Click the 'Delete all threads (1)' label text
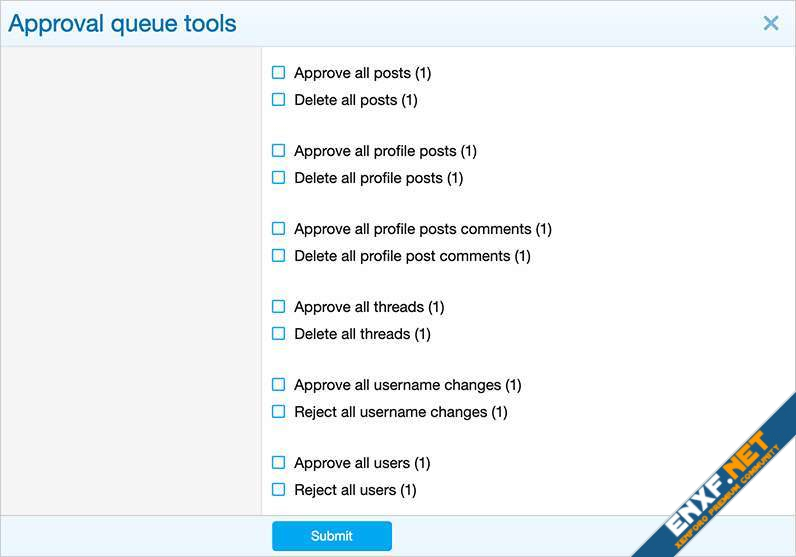 pos(362,334)
